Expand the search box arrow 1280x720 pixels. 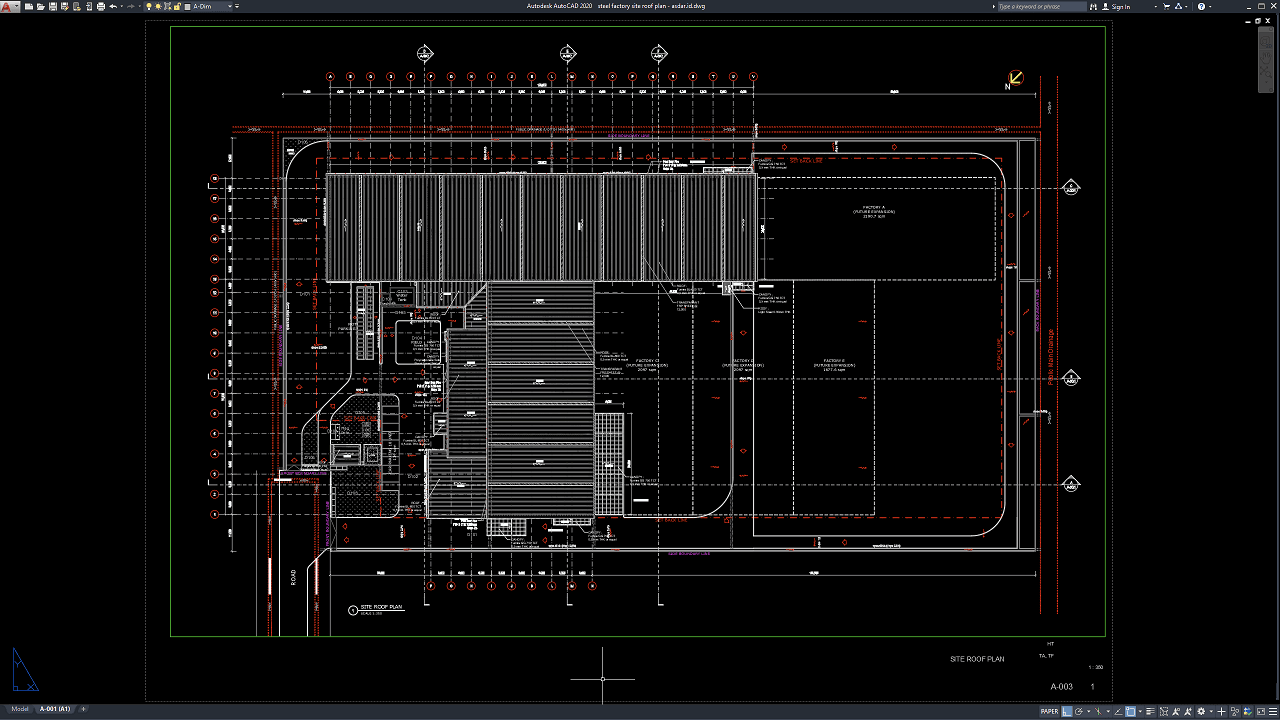pyautogui.click(x=992, y=6)
